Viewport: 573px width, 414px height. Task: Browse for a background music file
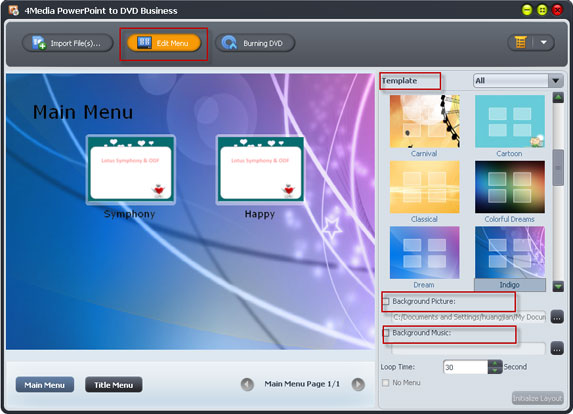point(557,349)
